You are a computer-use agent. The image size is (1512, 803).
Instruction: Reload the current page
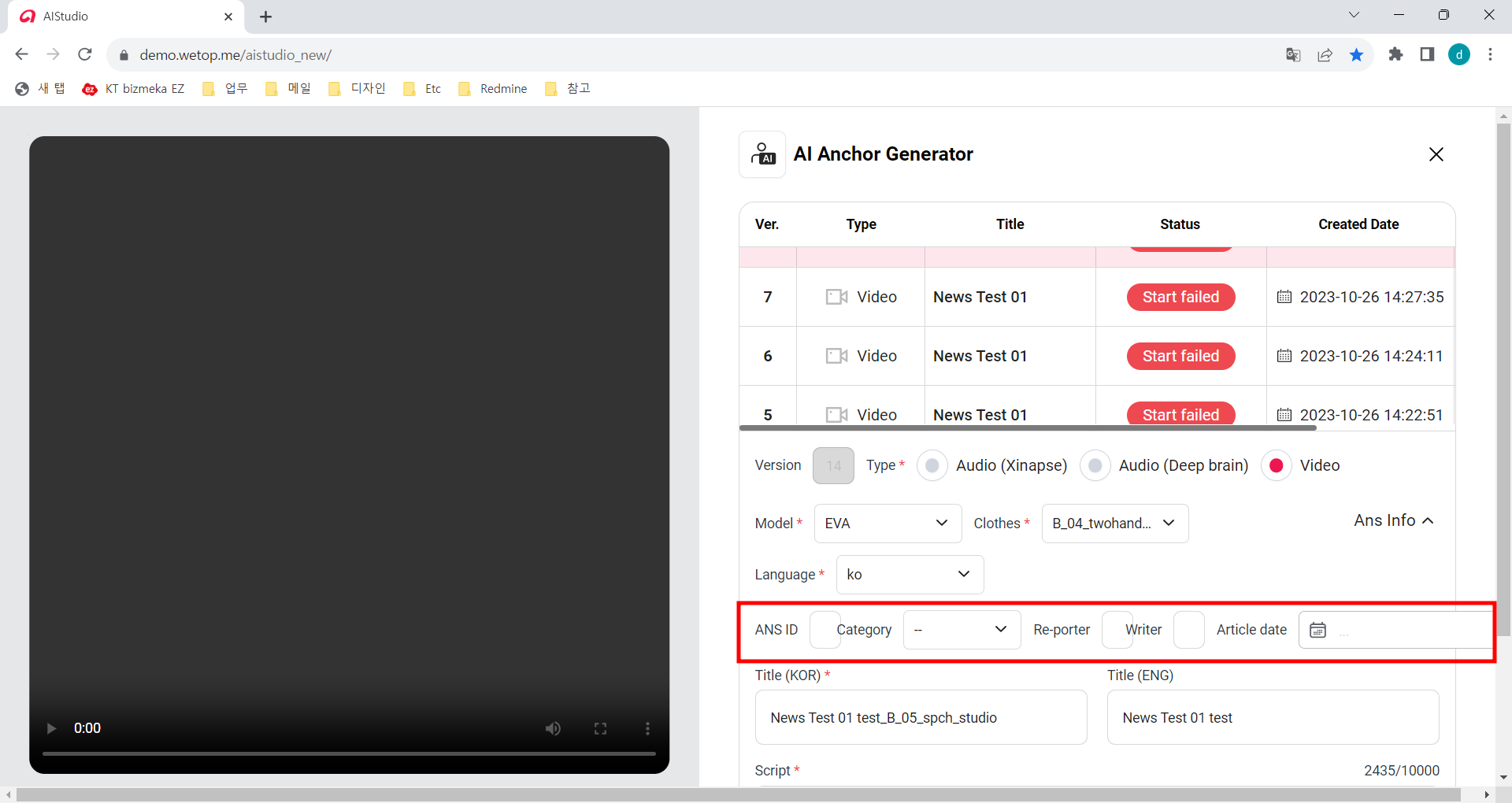pyautogui.click(x=85, y=54)
